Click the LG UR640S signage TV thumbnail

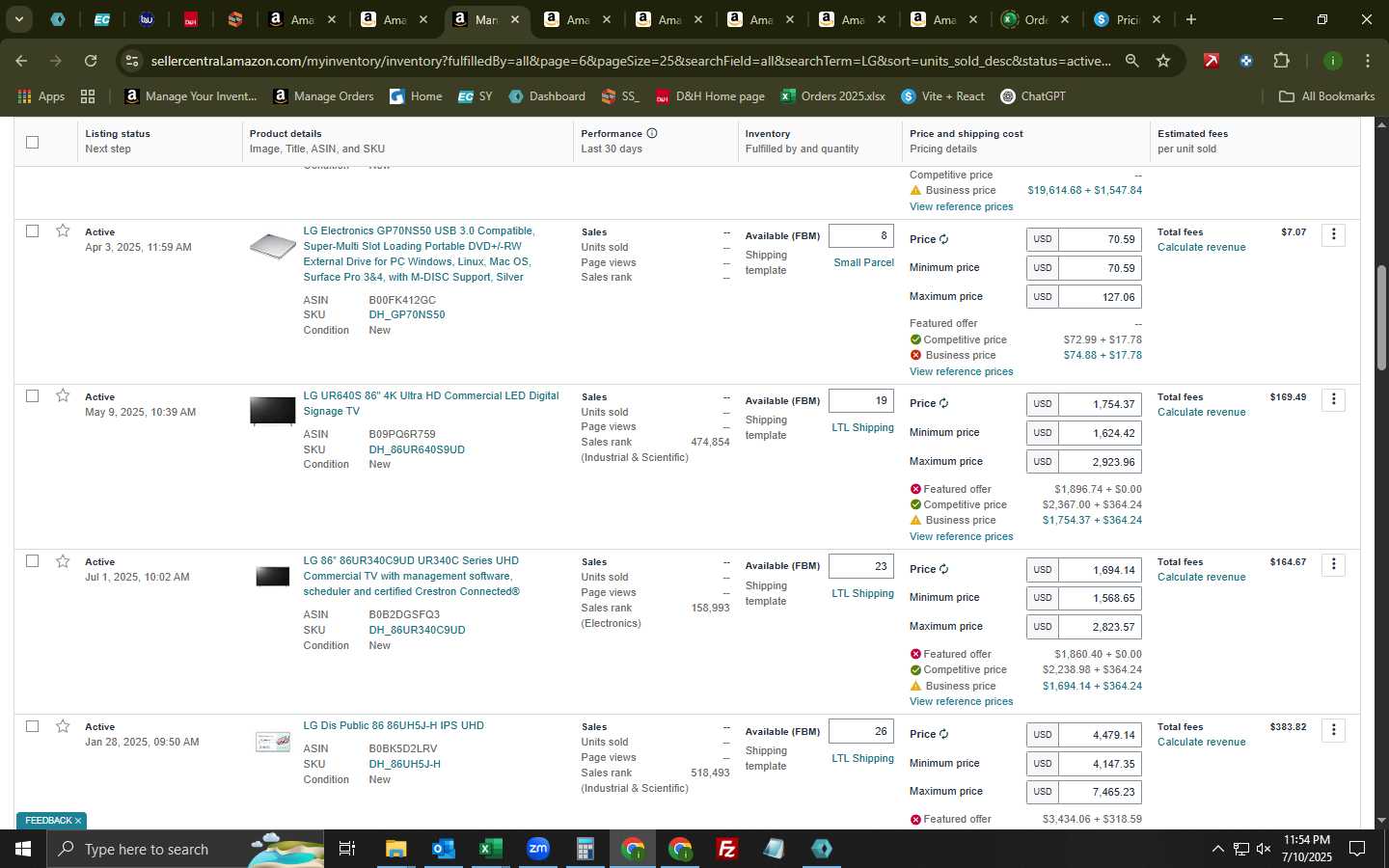click(273, 410)
